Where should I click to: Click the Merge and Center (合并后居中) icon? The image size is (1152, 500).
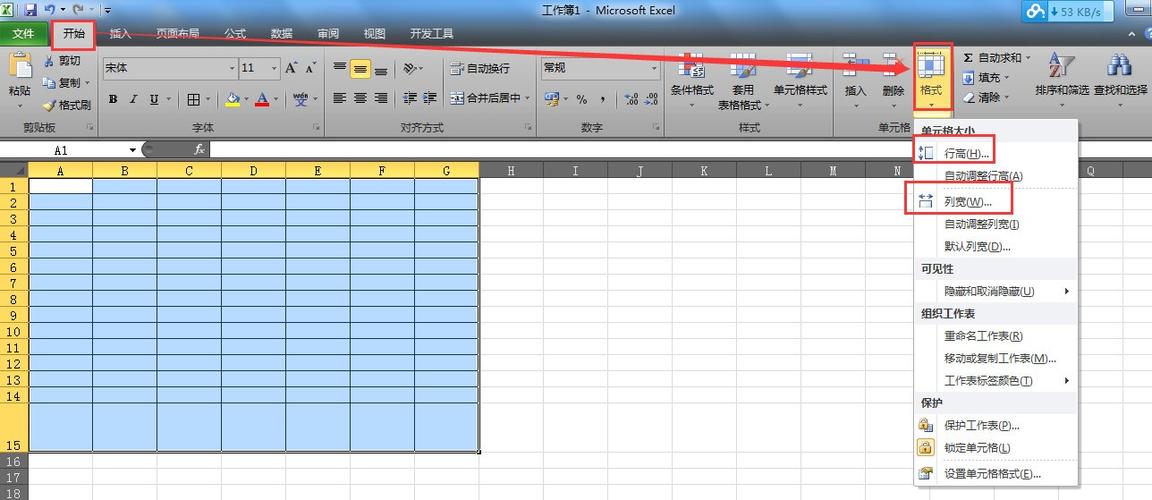click(x=457, y=98)
